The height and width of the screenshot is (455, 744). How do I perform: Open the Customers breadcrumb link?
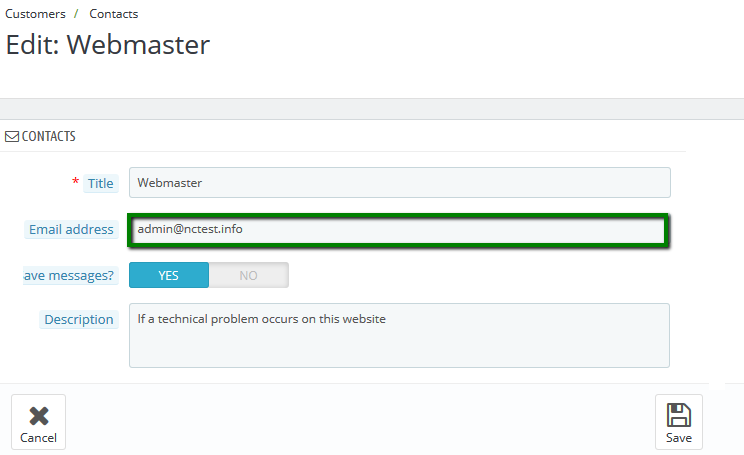point(35,14)
